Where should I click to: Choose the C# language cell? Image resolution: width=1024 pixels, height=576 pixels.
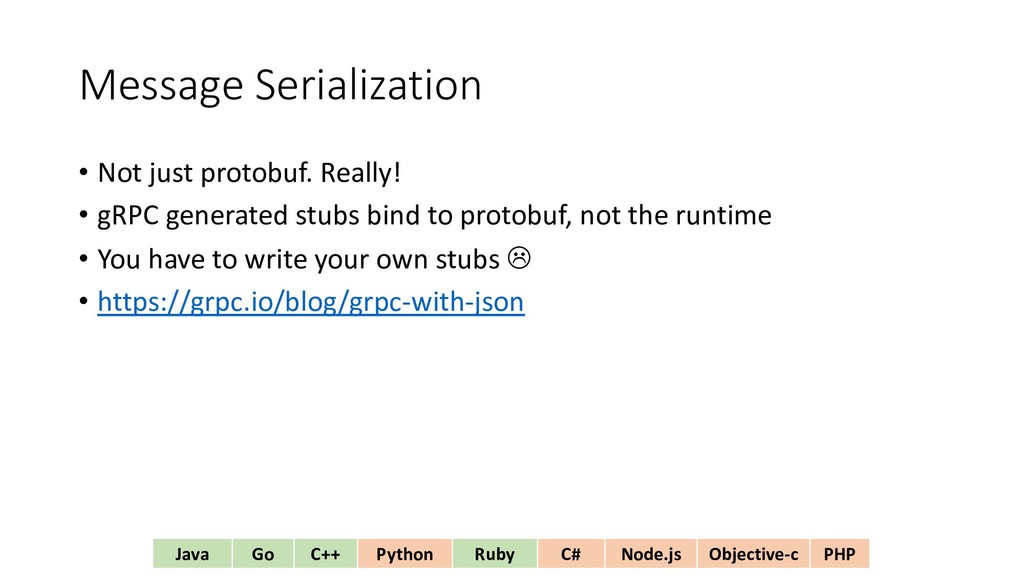point(571,554)
